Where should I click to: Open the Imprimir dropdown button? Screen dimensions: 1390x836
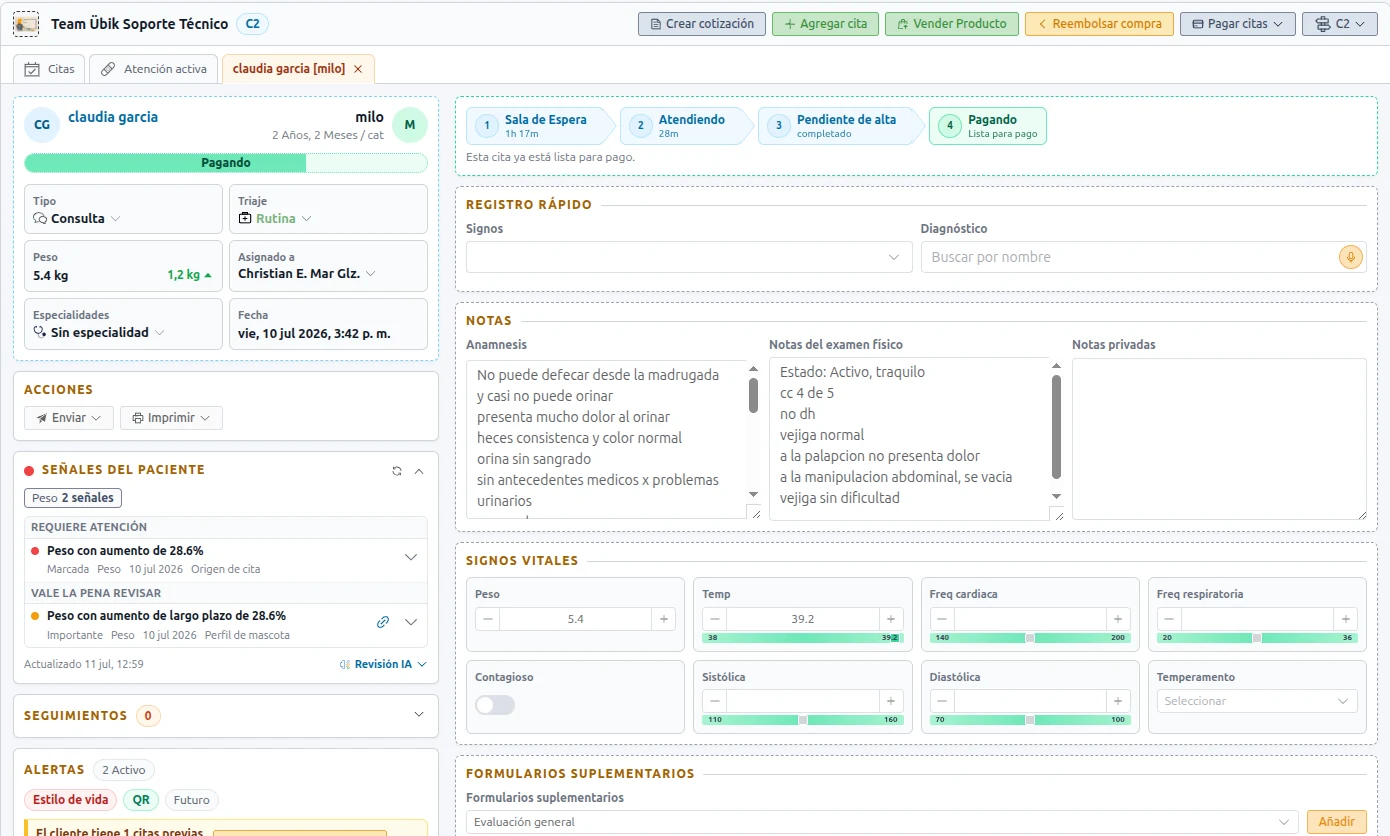(x=171, y=418)
